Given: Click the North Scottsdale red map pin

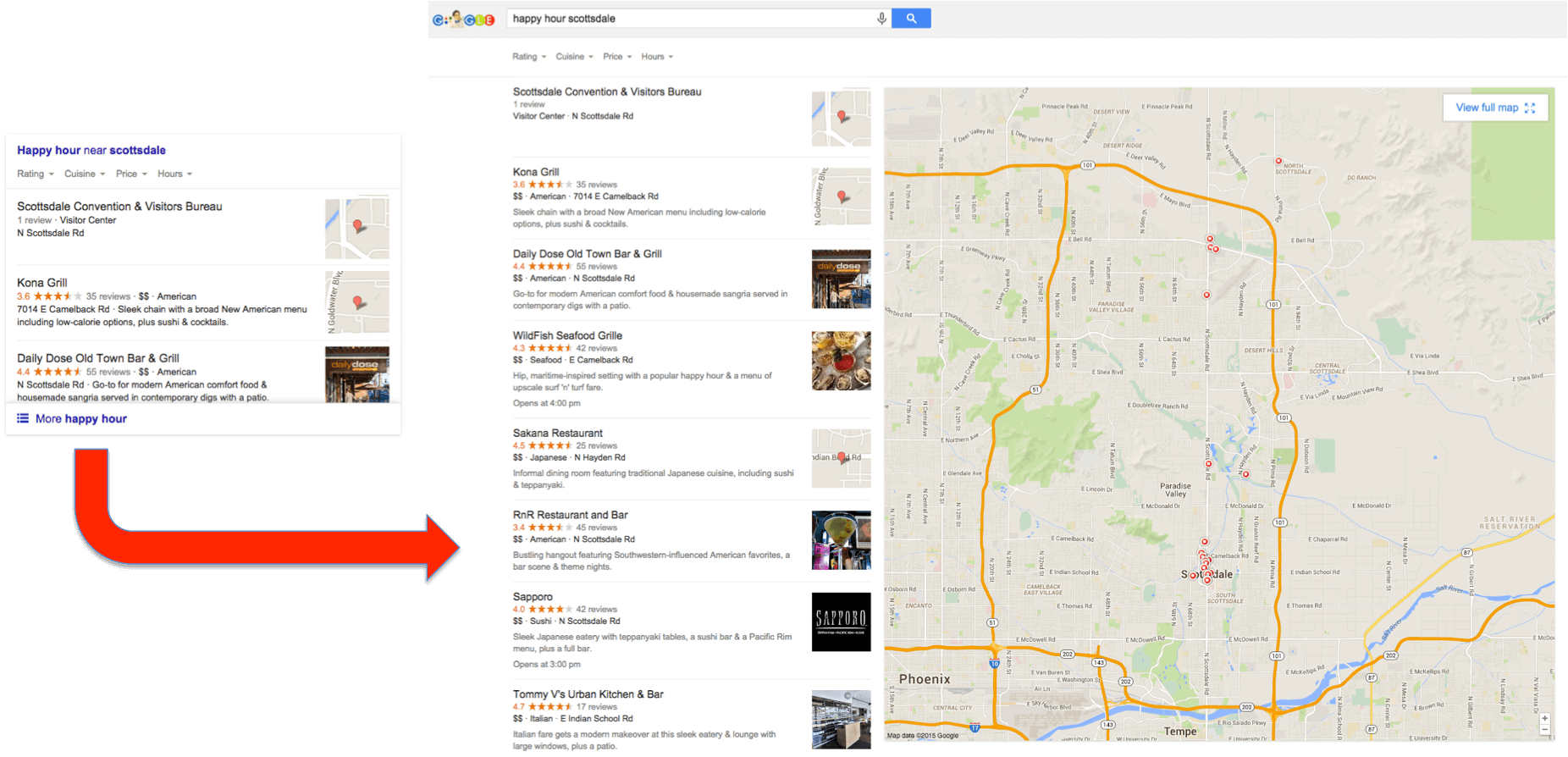Looking at the screenshot, I should coord(1278,160).
